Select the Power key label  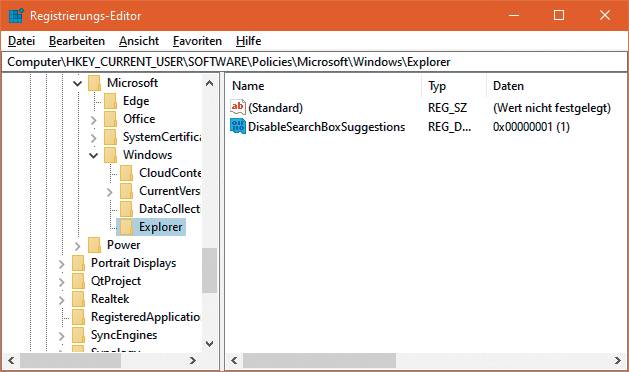(x=124, y=245)
